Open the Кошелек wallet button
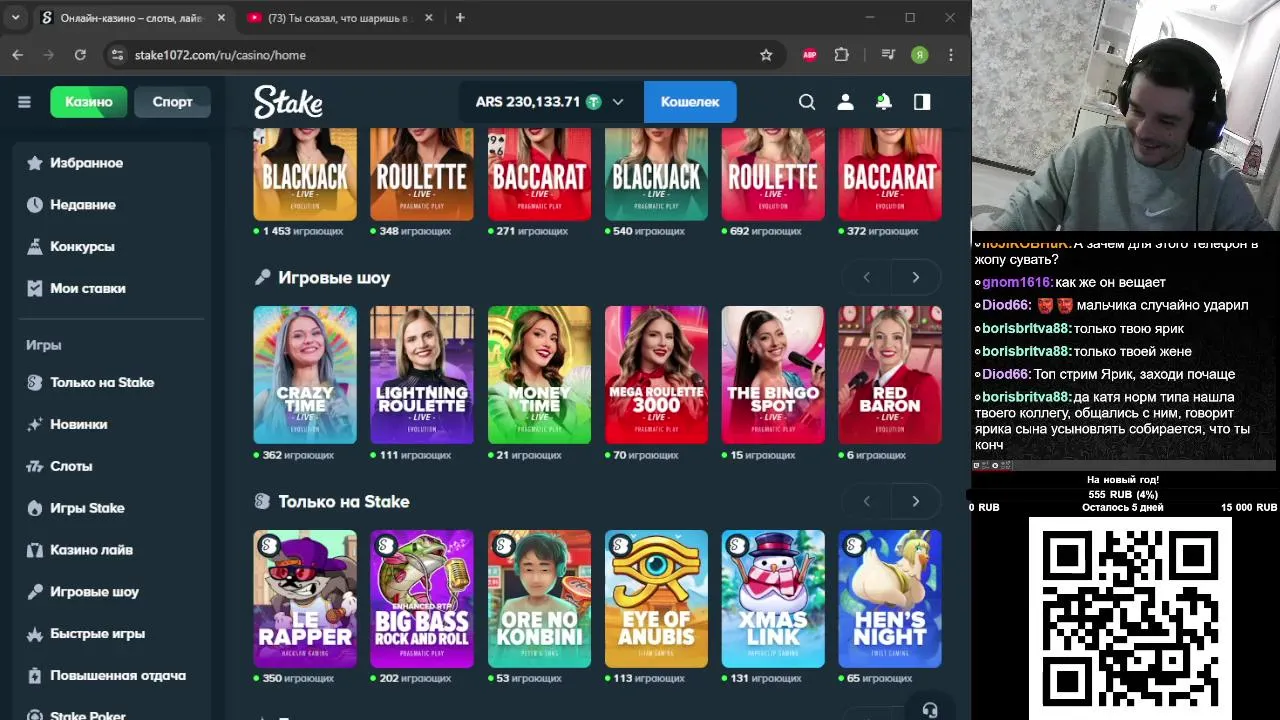Screen dimensions: 1280x720 (x=690, y=102)
